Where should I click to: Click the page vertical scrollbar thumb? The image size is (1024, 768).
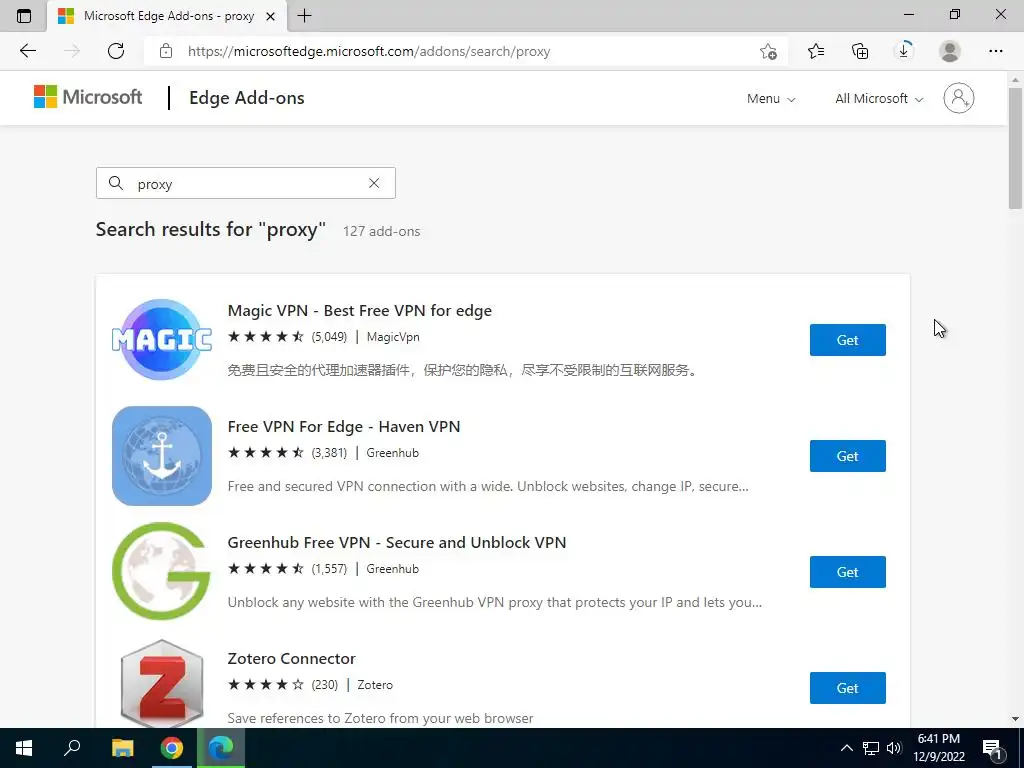pos(1015,148)
